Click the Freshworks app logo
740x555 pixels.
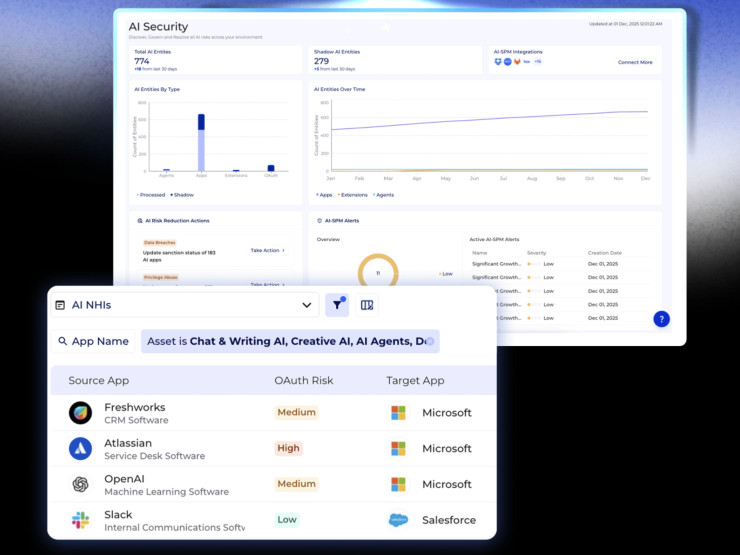(80, 413)
